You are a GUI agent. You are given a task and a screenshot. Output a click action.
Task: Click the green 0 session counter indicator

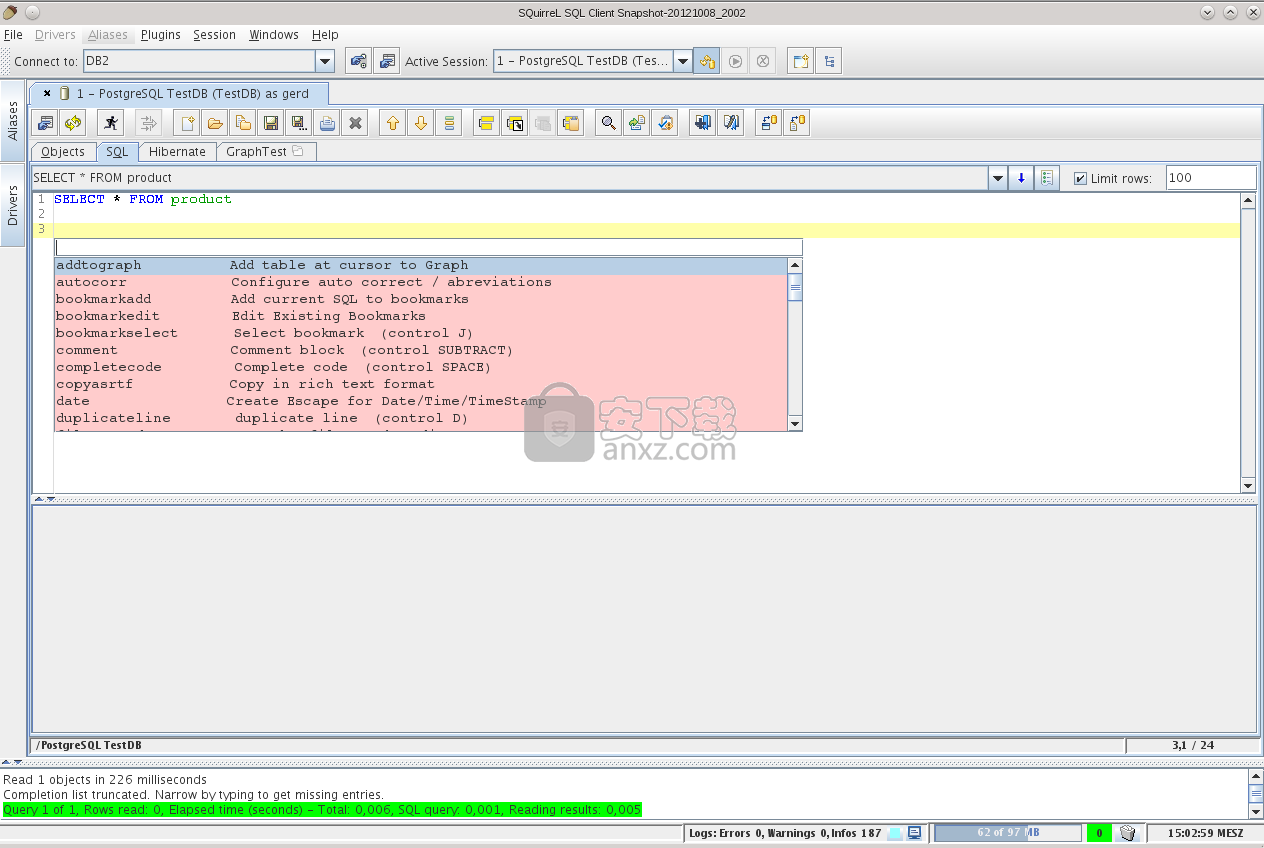(1099, 833)
